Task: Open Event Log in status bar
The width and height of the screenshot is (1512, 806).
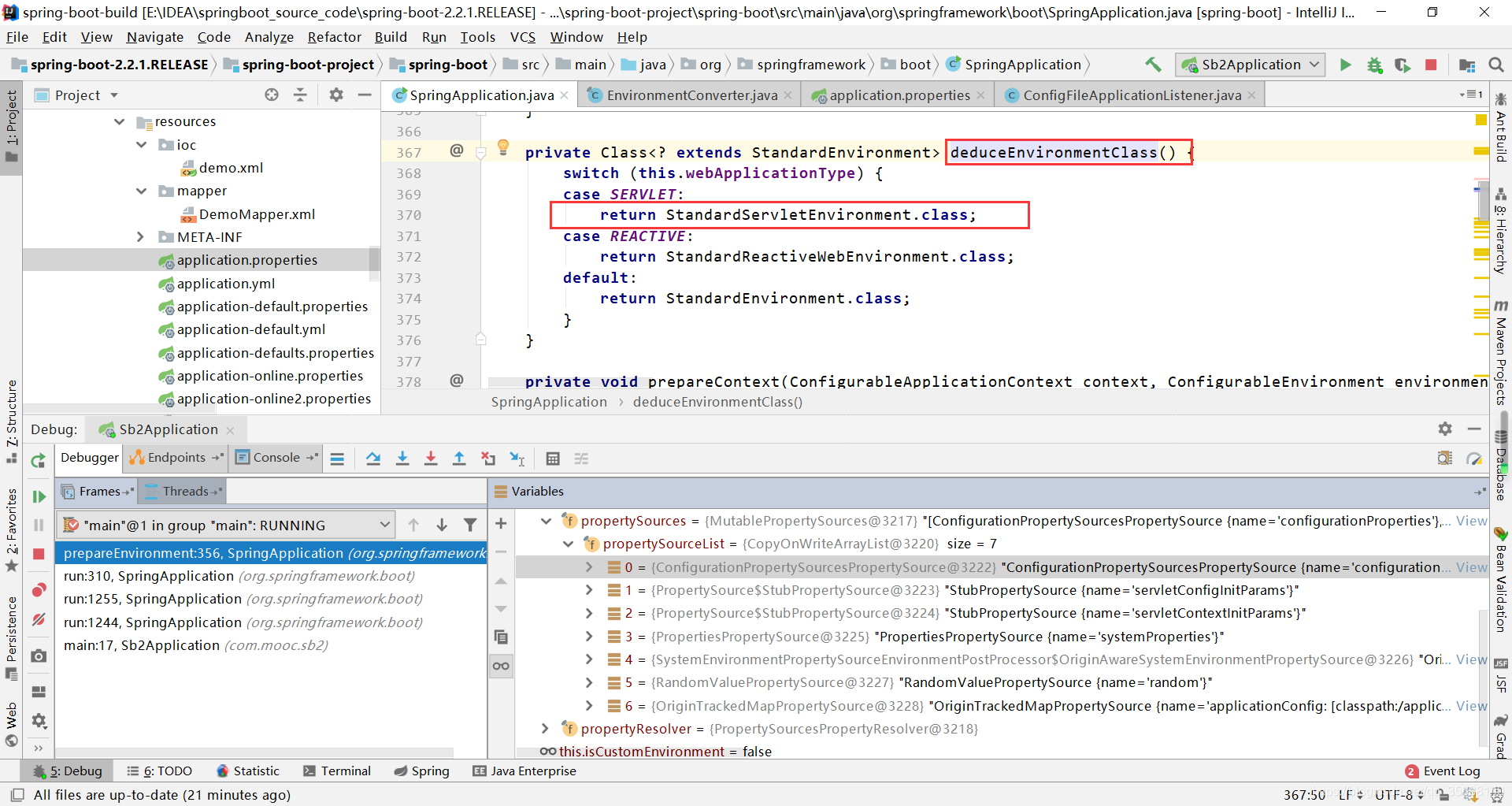Action: tap(1443, 771)
